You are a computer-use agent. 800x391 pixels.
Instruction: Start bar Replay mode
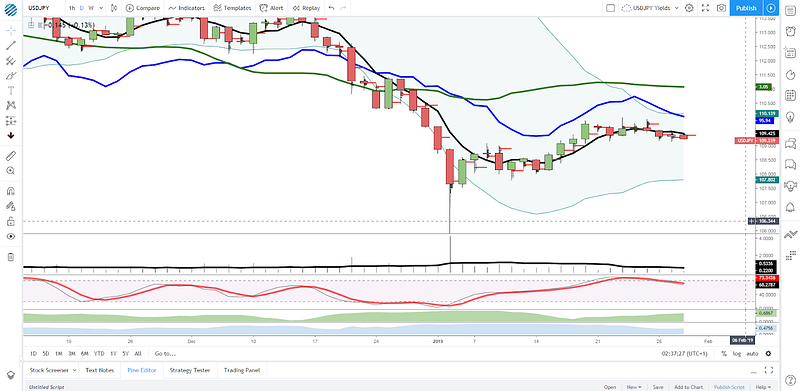[307, 8]
